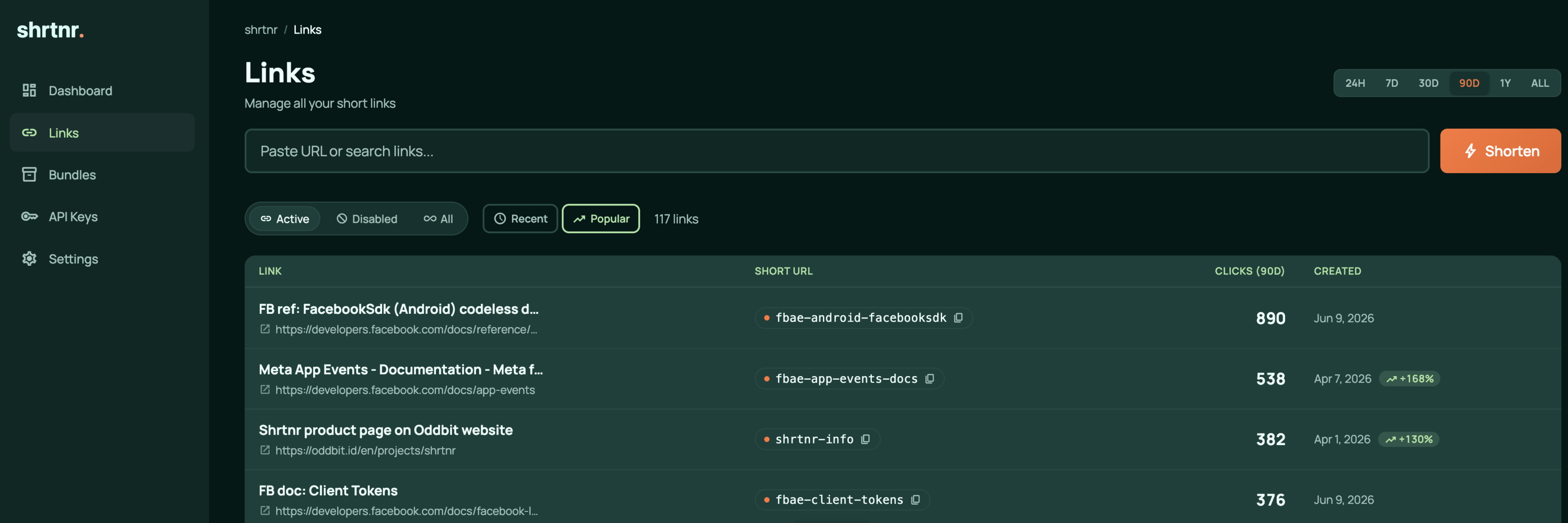Open the Meta App Events Documentation link title
Screen dimensions: 1568x523
pyautogui.click(x=400, y=370)
